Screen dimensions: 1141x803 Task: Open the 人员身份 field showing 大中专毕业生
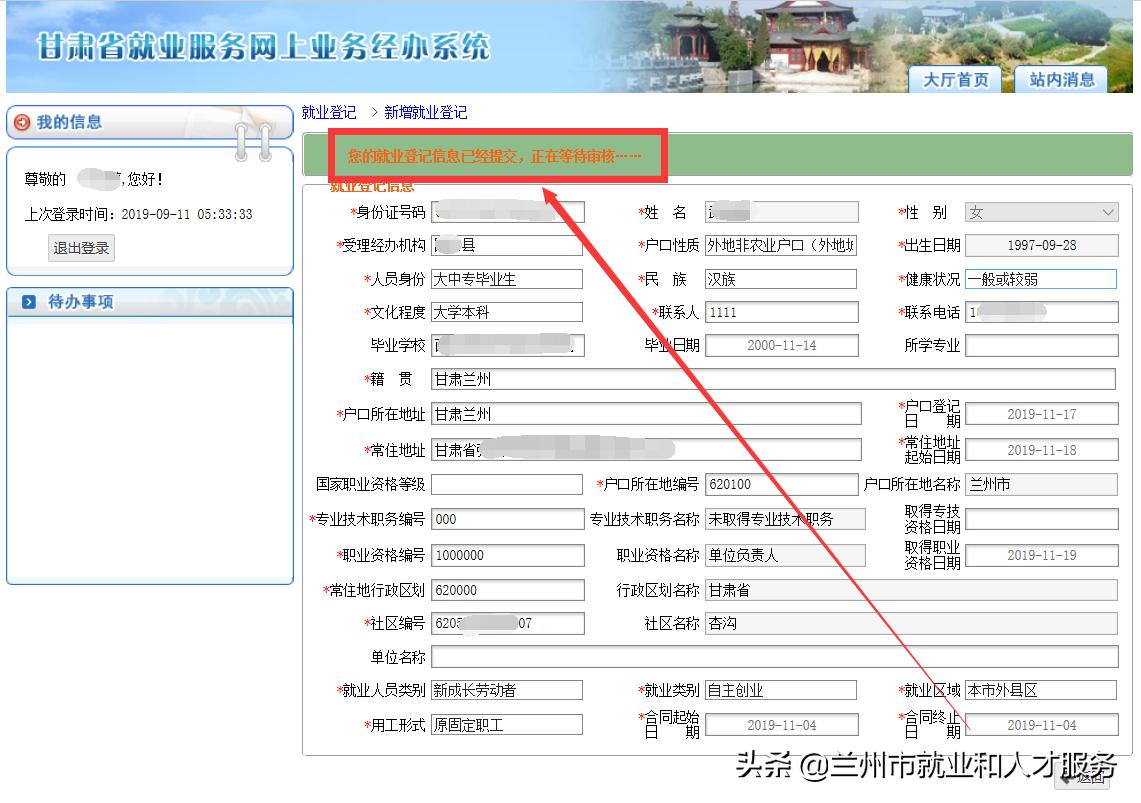507,279
